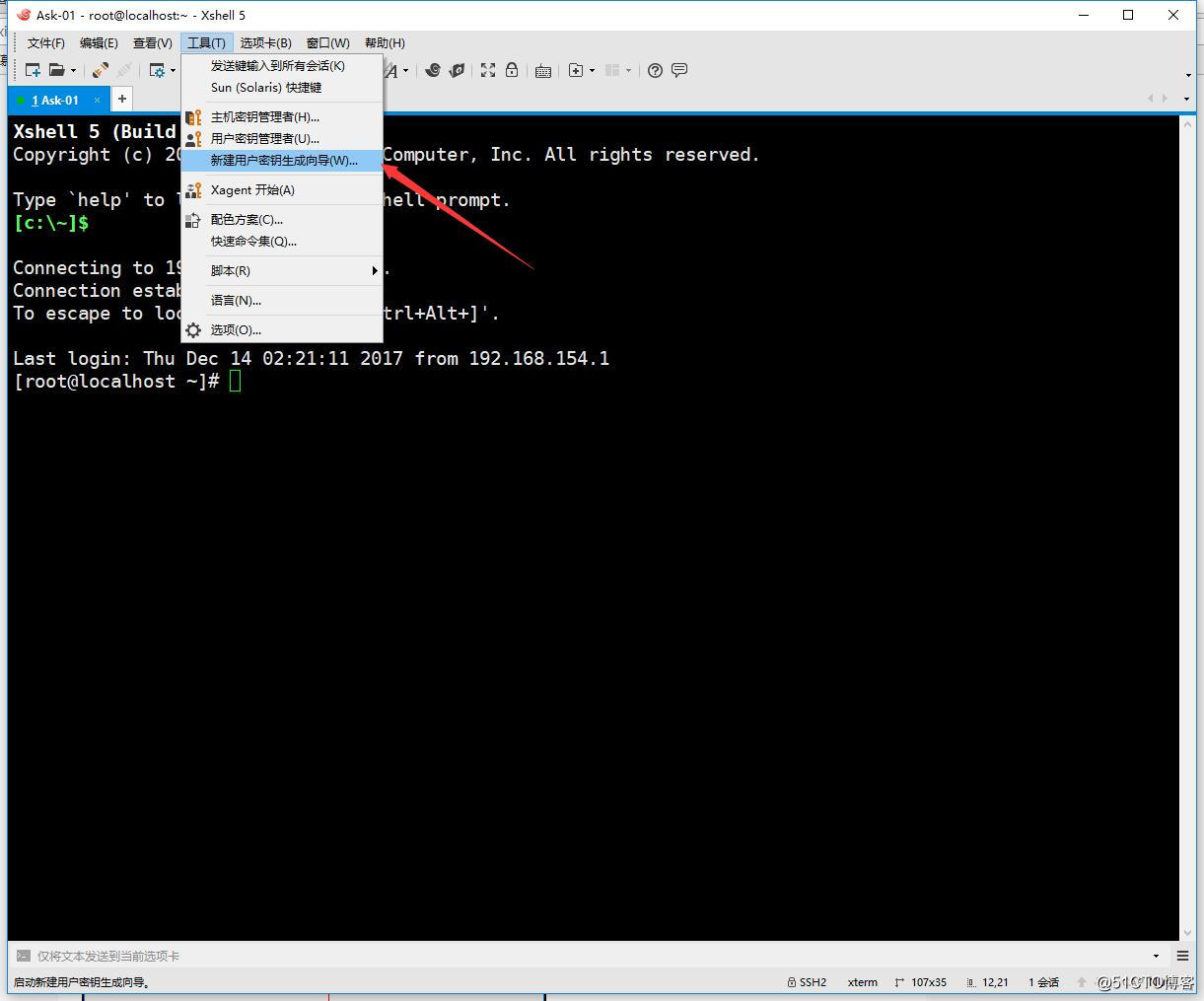Viewport: 1204px width, 1001px height.
Task: Add a new tab with plus button
Action: 122,99
